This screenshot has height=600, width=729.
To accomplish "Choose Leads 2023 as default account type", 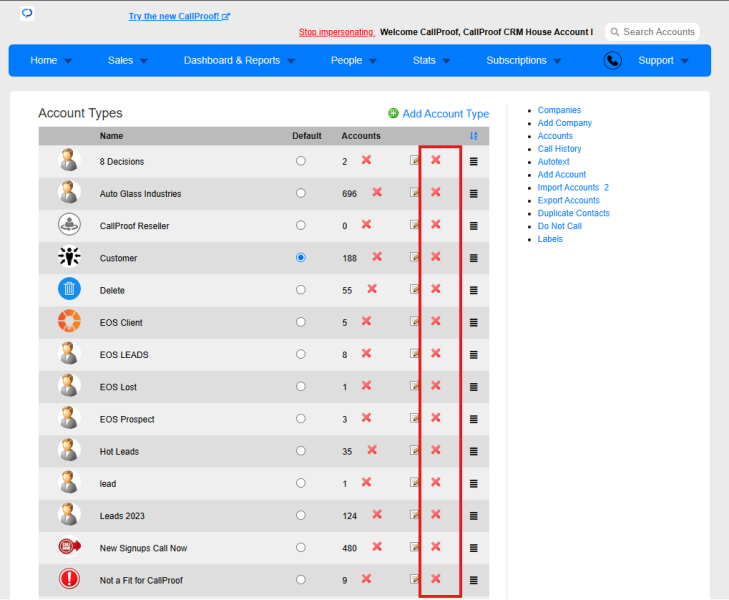I will (301, 515).
